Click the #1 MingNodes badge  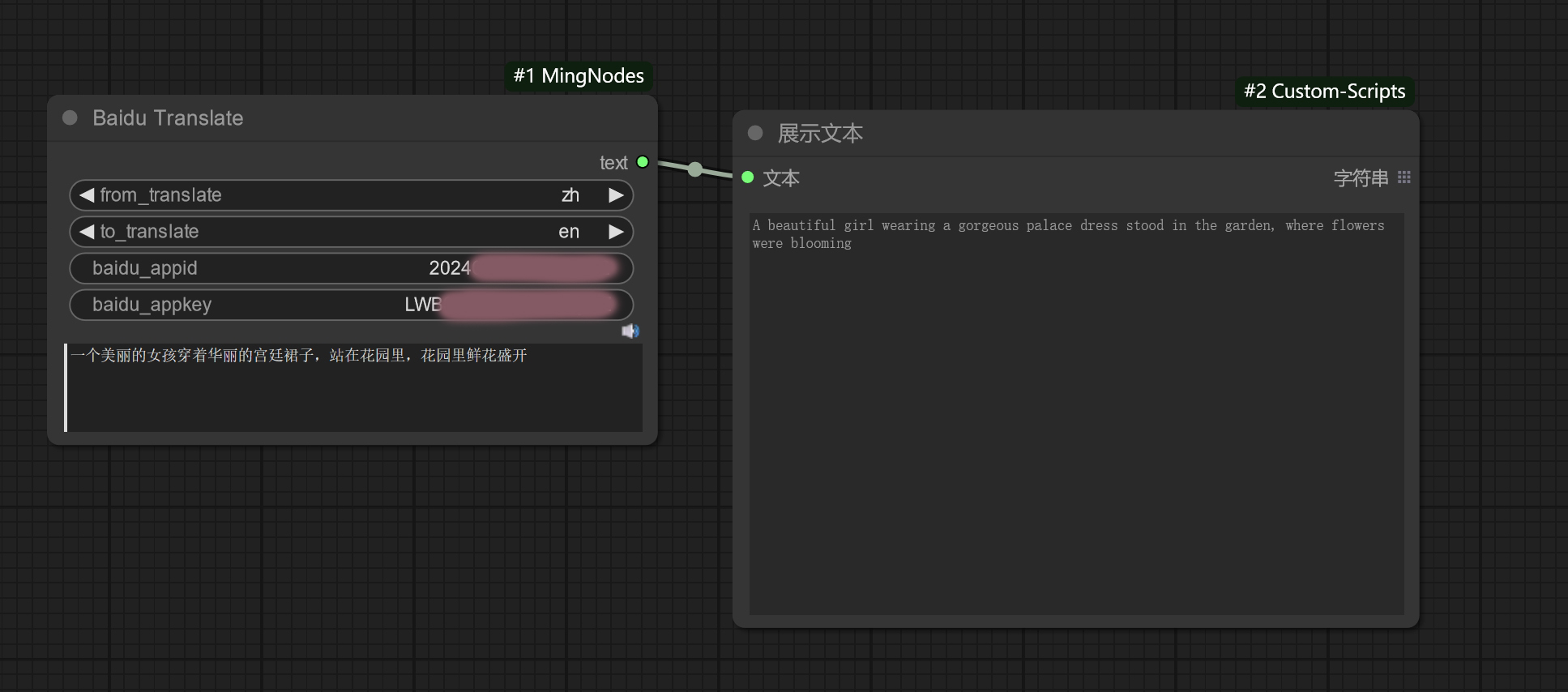(579, 76)
